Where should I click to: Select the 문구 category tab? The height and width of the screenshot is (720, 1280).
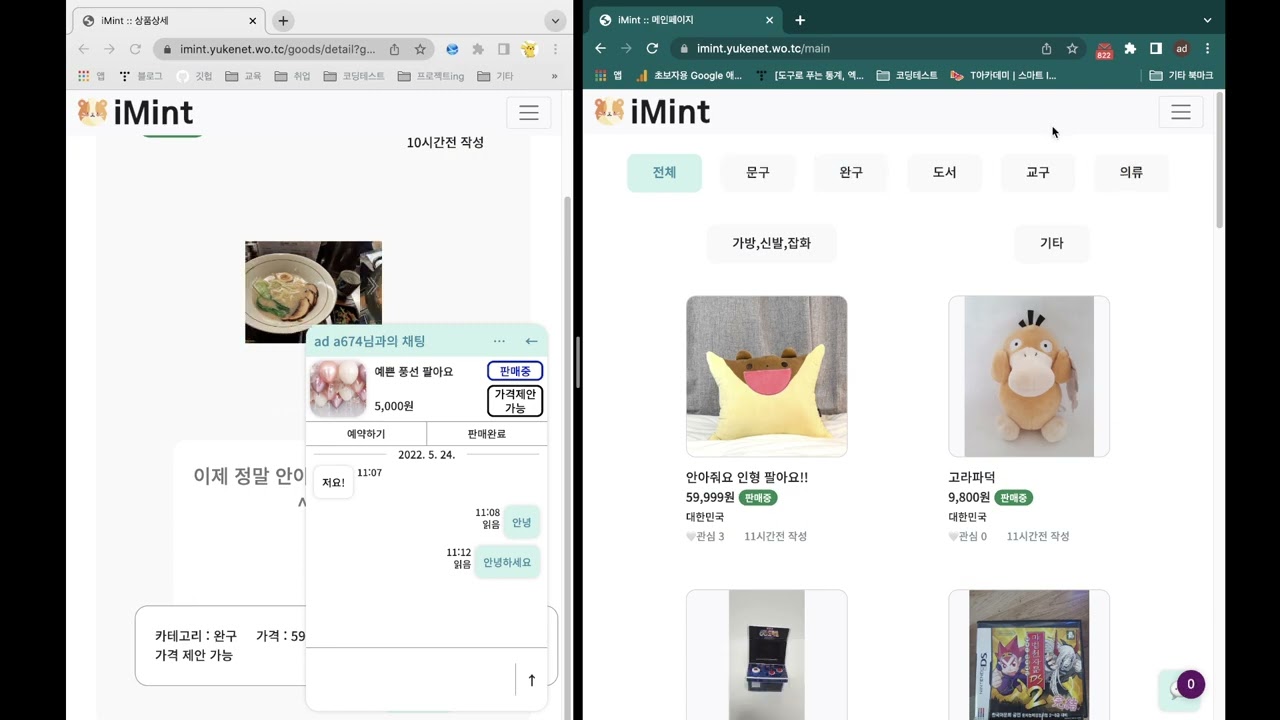[757, 172]
